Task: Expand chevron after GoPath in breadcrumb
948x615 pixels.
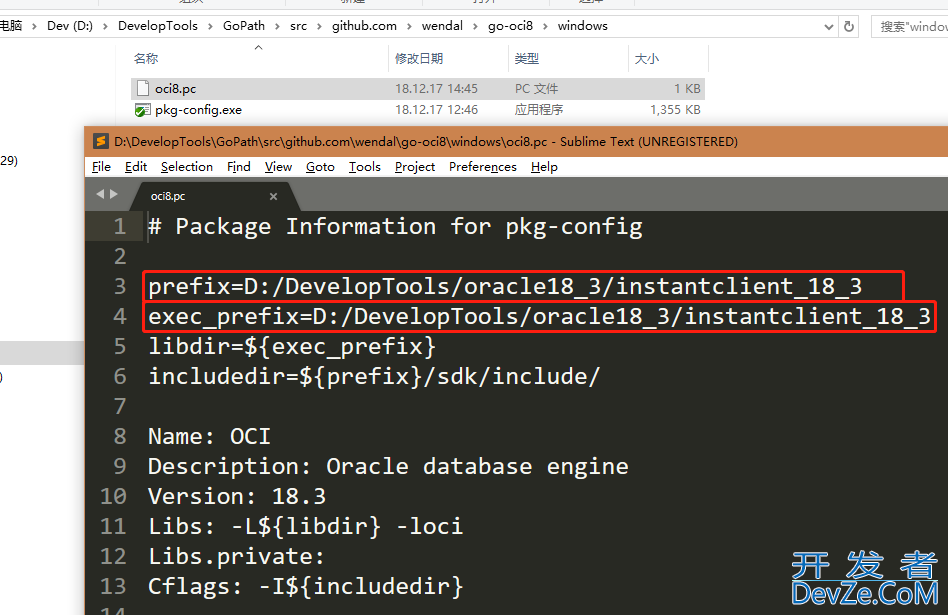Action: coord(278,27)
